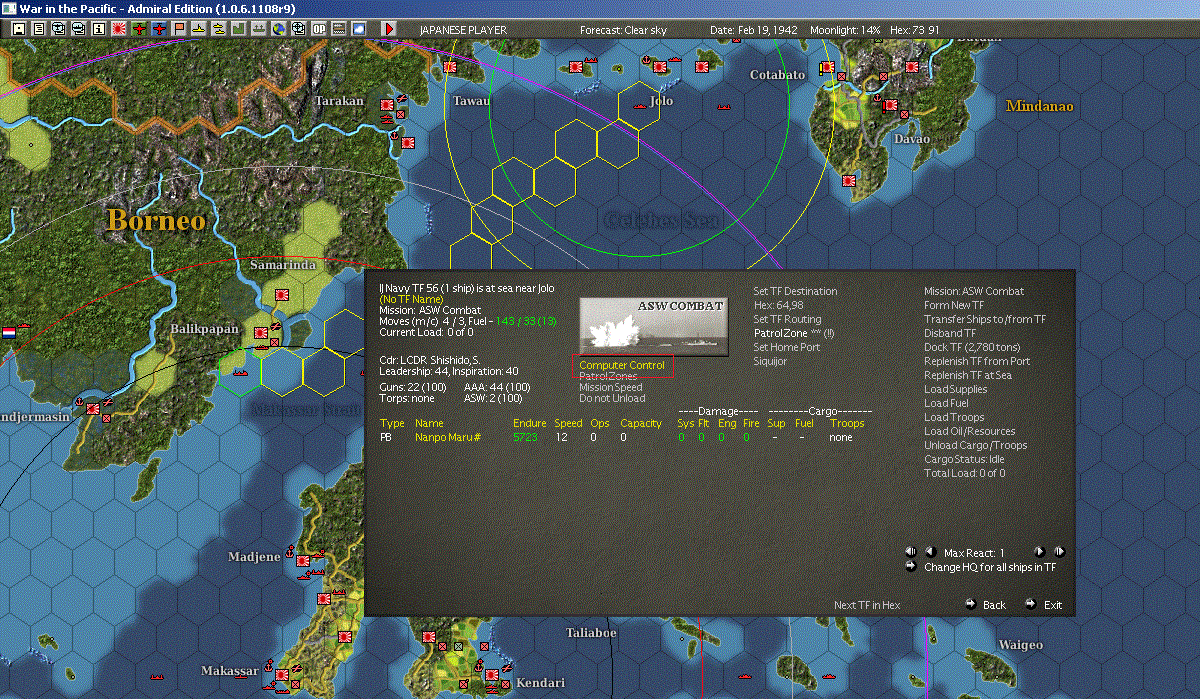1200x699 pixels.
Task: Click the Siquijor home port text
Action: 770,361
